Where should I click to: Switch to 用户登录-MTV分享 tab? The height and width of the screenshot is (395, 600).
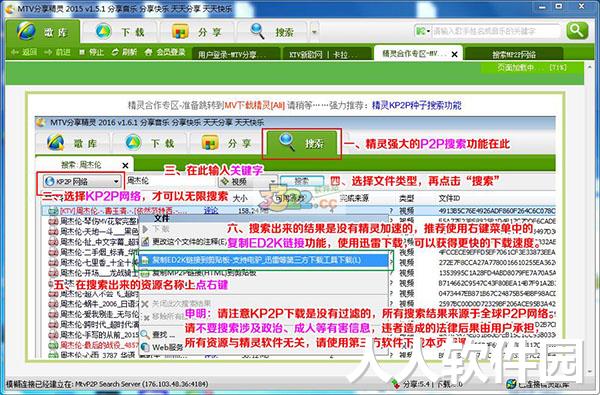tap(236, 54)
